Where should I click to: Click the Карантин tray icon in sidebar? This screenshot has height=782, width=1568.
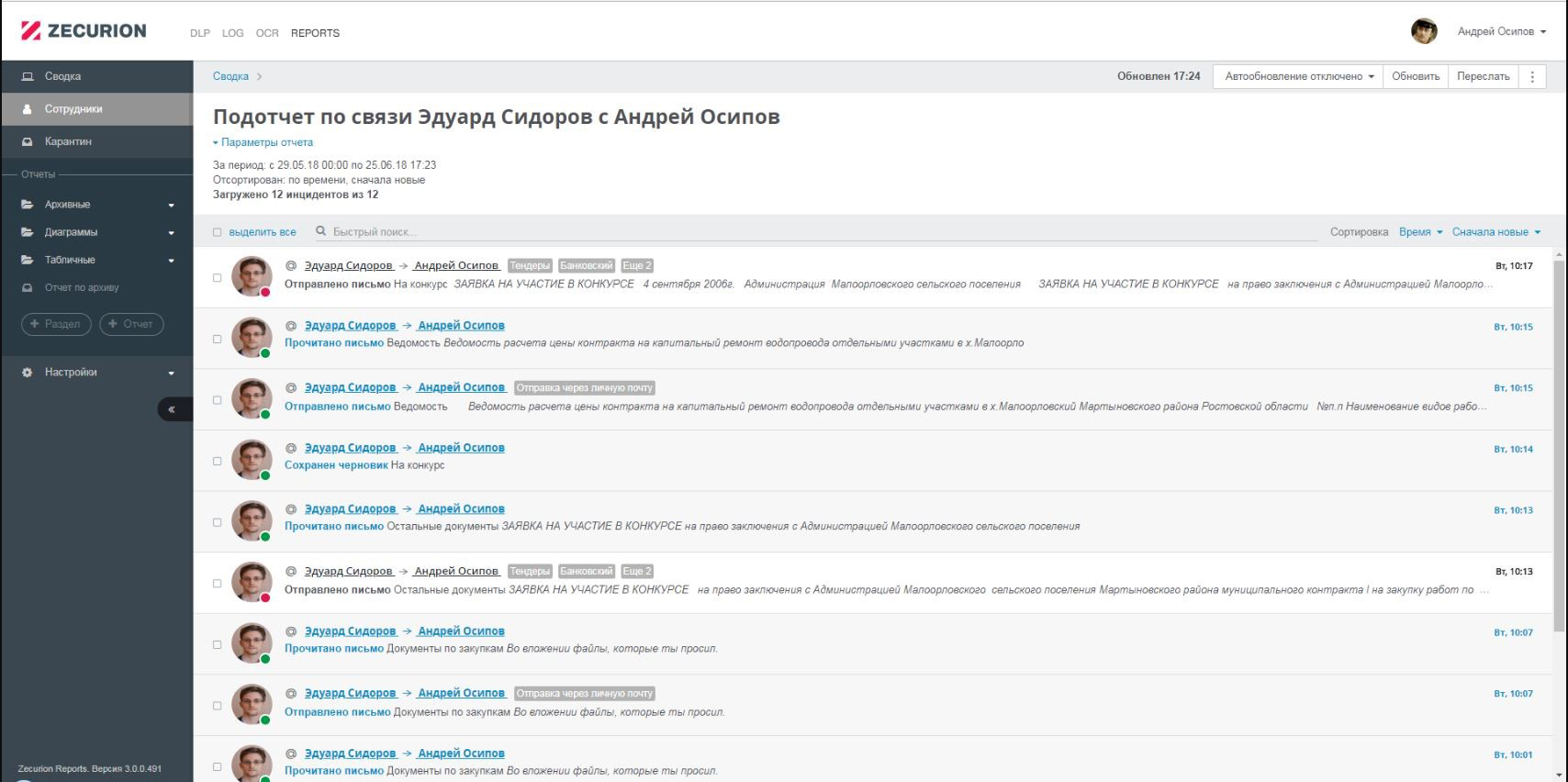click(x=27, y=141)
